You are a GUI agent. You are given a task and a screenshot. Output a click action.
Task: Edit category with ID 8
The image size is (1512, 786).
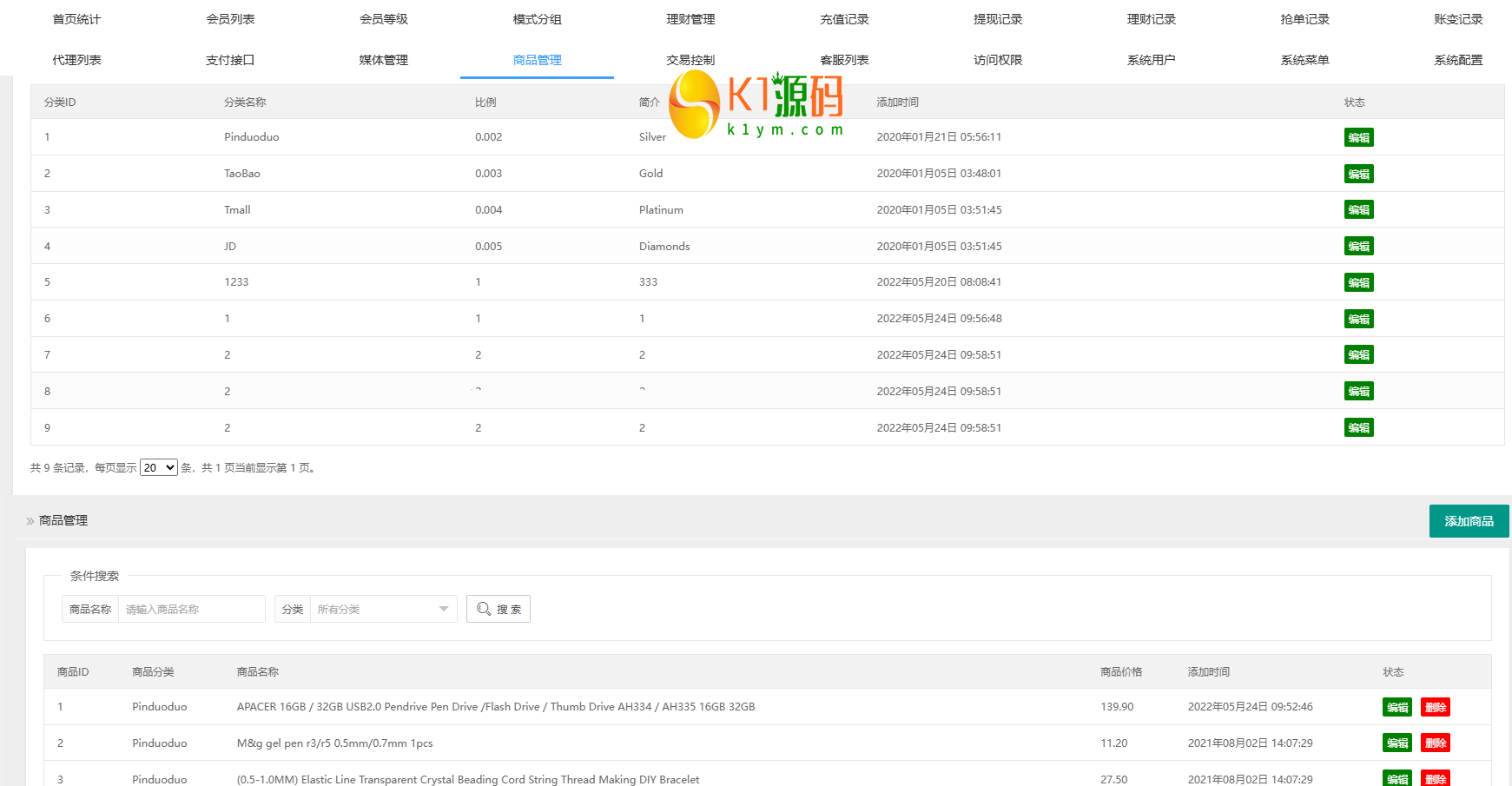tap(1358, 392)
